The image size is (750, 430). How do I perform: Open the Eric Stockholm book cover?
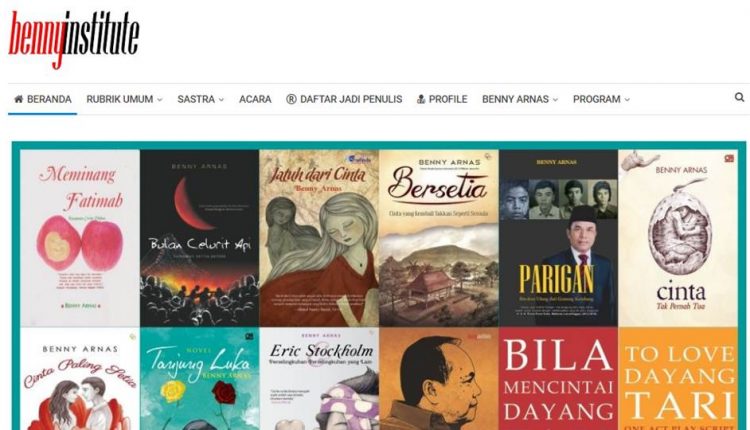[319, 378]
